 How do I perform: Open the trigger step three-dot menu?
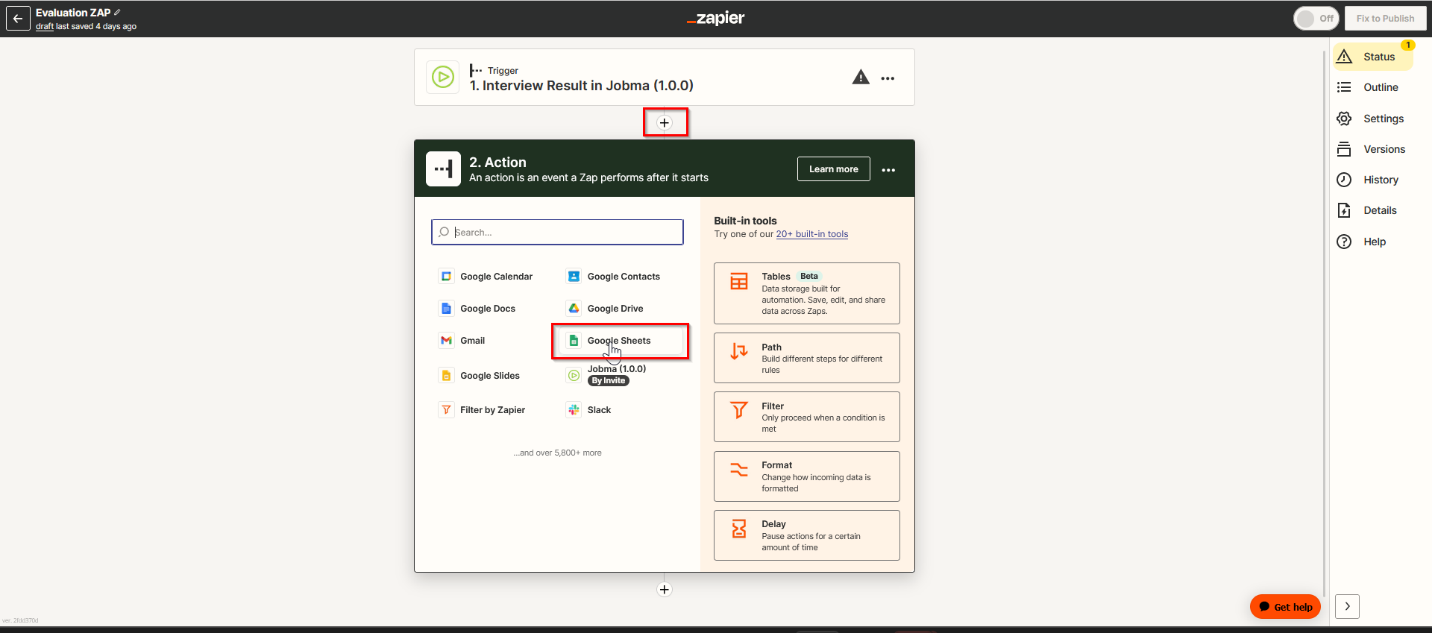888,78
